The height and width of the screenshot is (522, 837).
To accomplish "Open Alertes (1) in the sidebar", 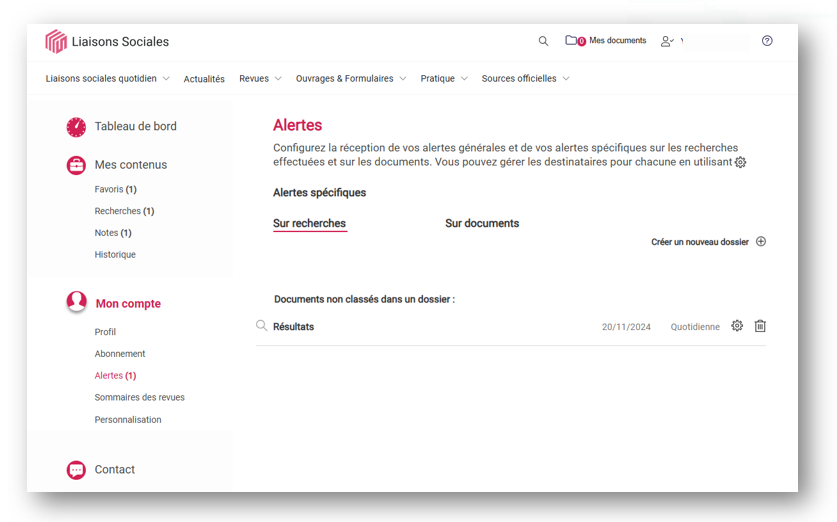I will click(115, 376).
